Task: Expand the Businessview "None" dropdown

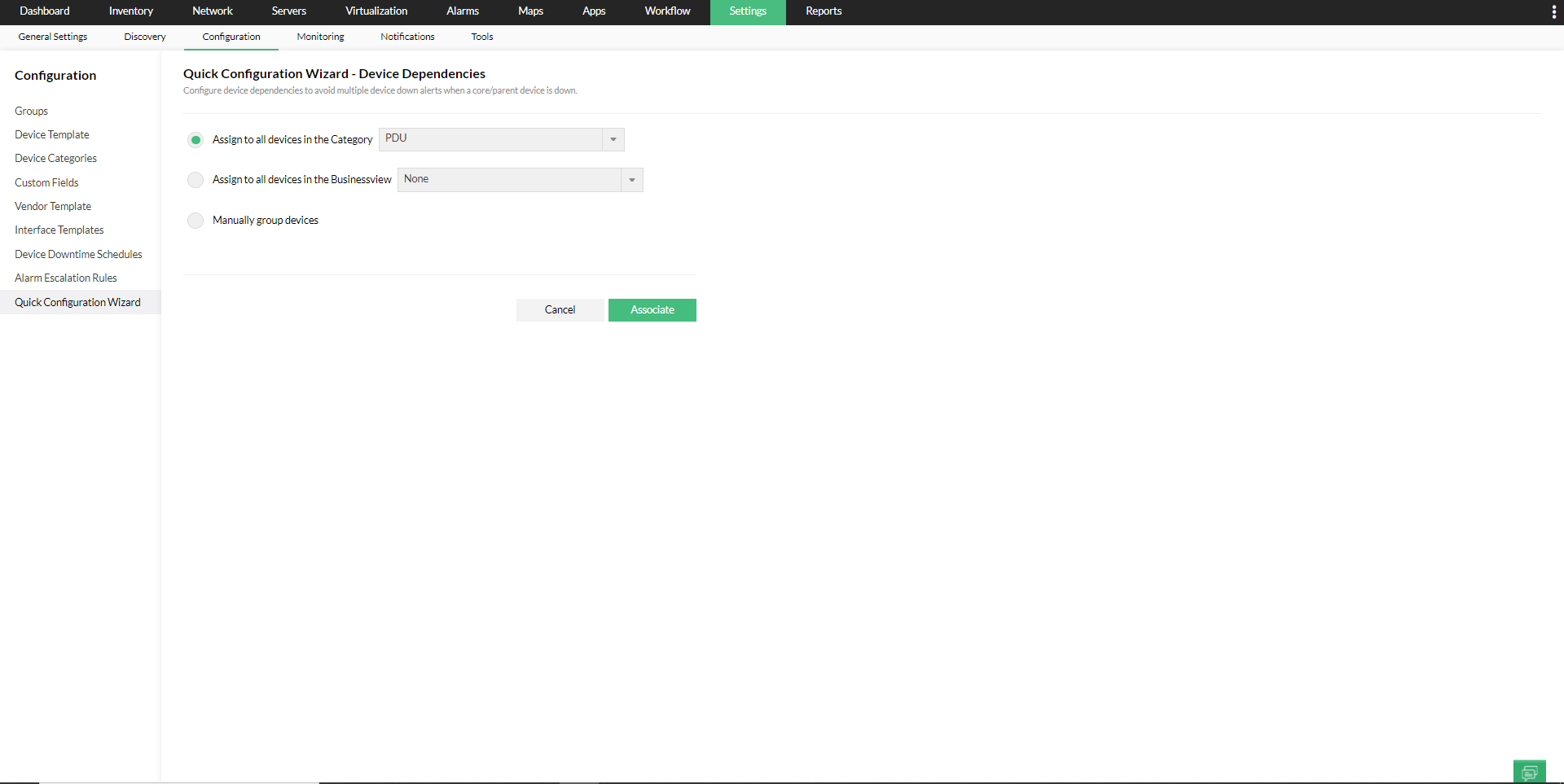Action: click(631, 179)
